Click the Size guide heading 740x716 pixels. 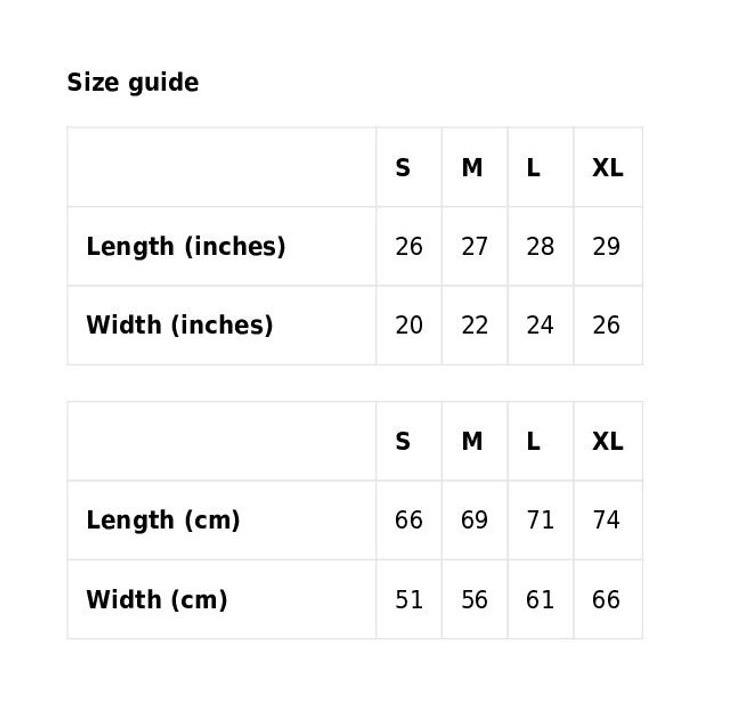pyautogui.click(x=132, y=82)
